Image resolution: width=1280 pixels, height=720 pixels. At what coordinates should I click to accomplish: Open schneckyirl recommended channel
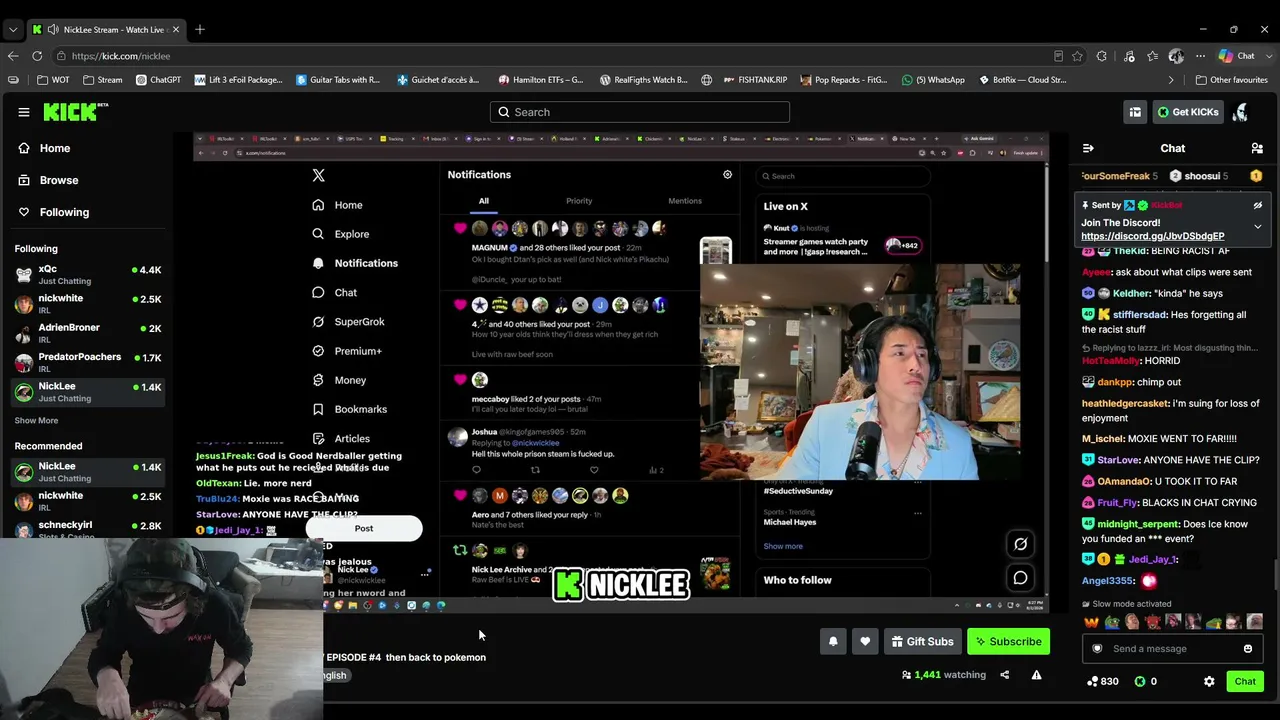(88, 529)
